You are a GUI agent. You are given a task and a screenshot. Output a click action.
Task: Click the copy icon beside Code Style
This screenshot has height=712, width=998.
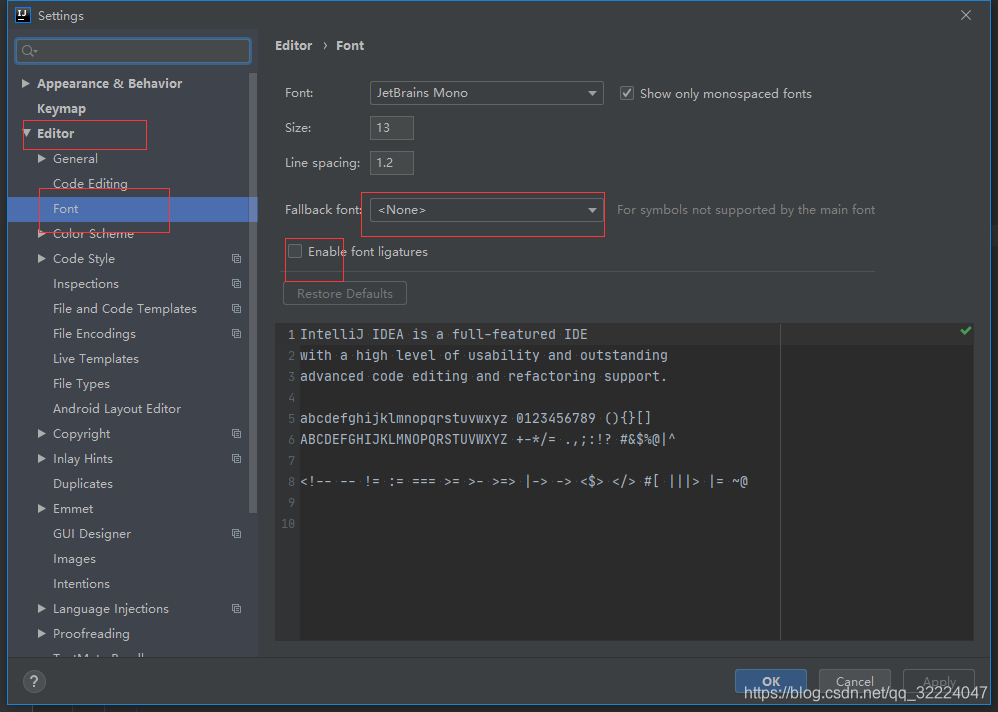point(236,258)
